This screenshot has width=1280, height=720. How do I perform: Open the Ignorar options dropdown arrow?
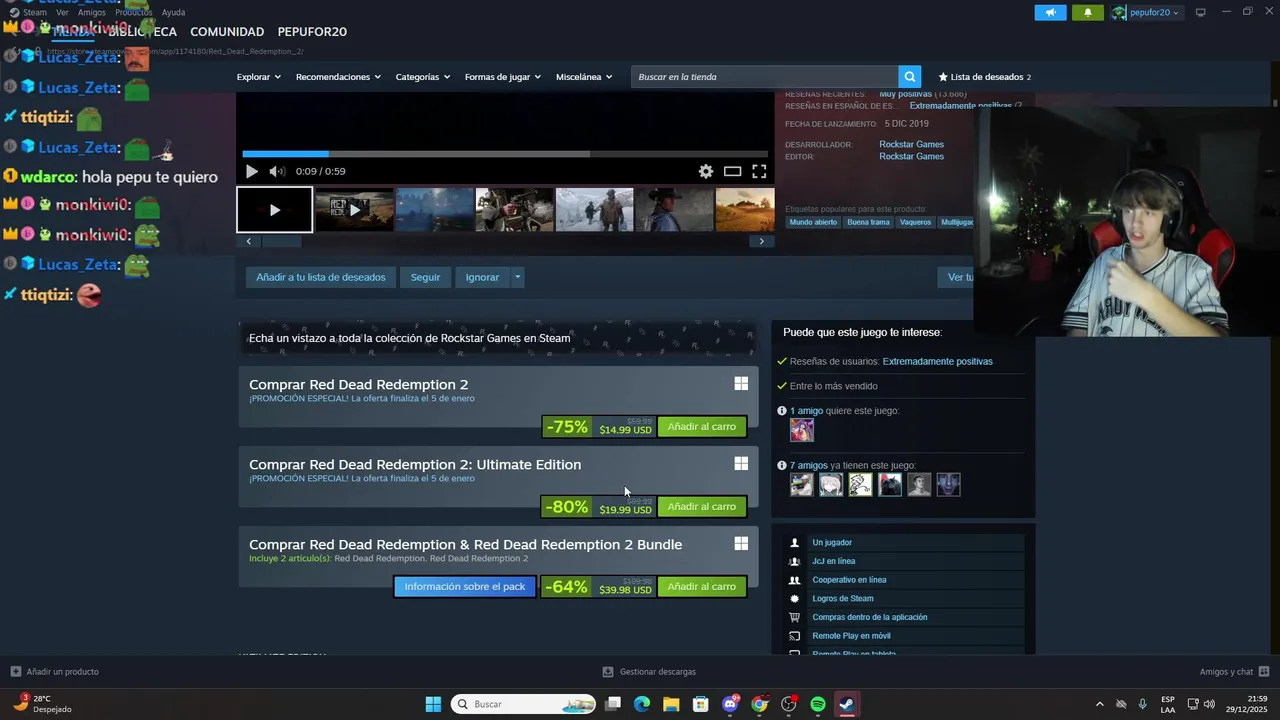[x=517, y=277]
